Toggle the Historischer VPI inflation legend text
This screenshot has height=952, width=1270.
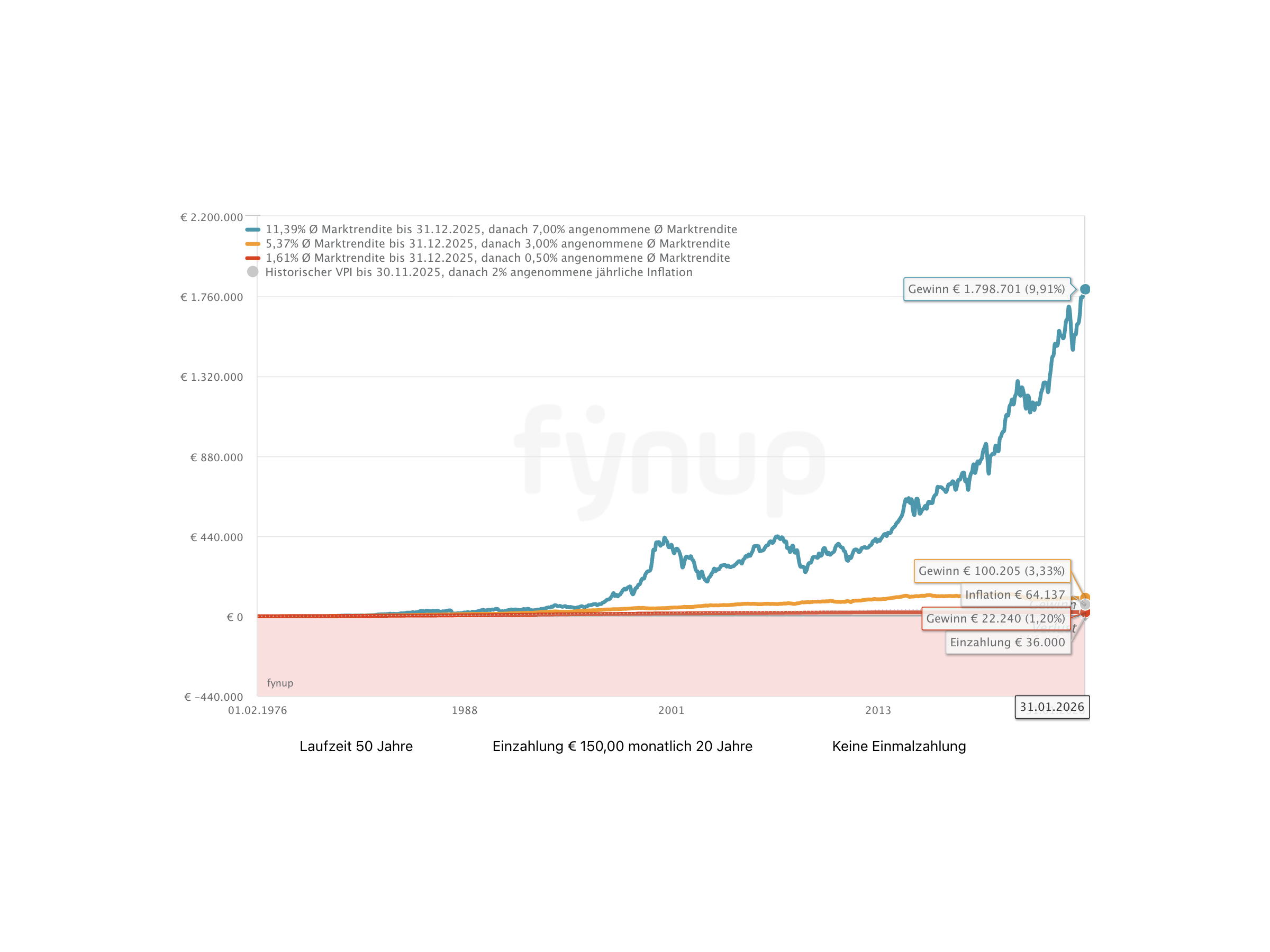coord(478,272)
